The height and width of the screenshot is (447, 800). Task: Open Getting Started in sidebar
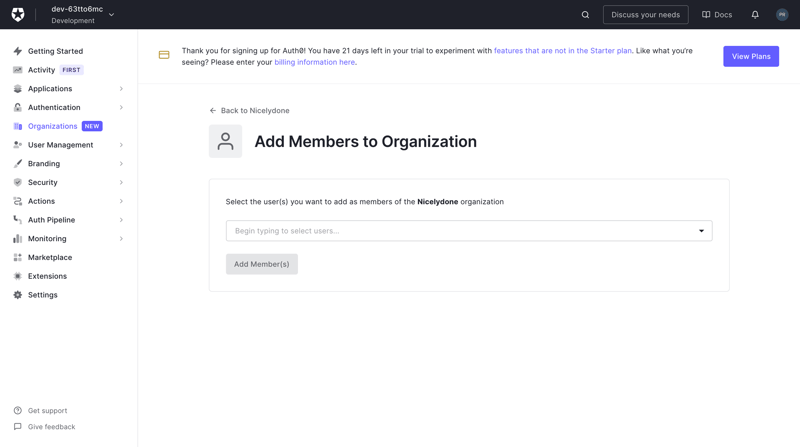tap(55, 51)
